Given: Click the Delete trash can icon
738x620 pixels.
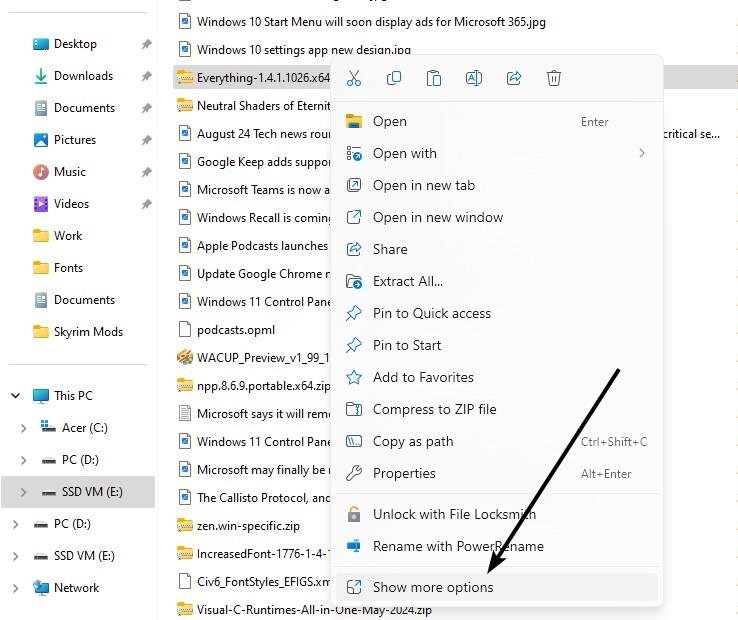Looking at the screenshot, I should [x=554, y=78].
